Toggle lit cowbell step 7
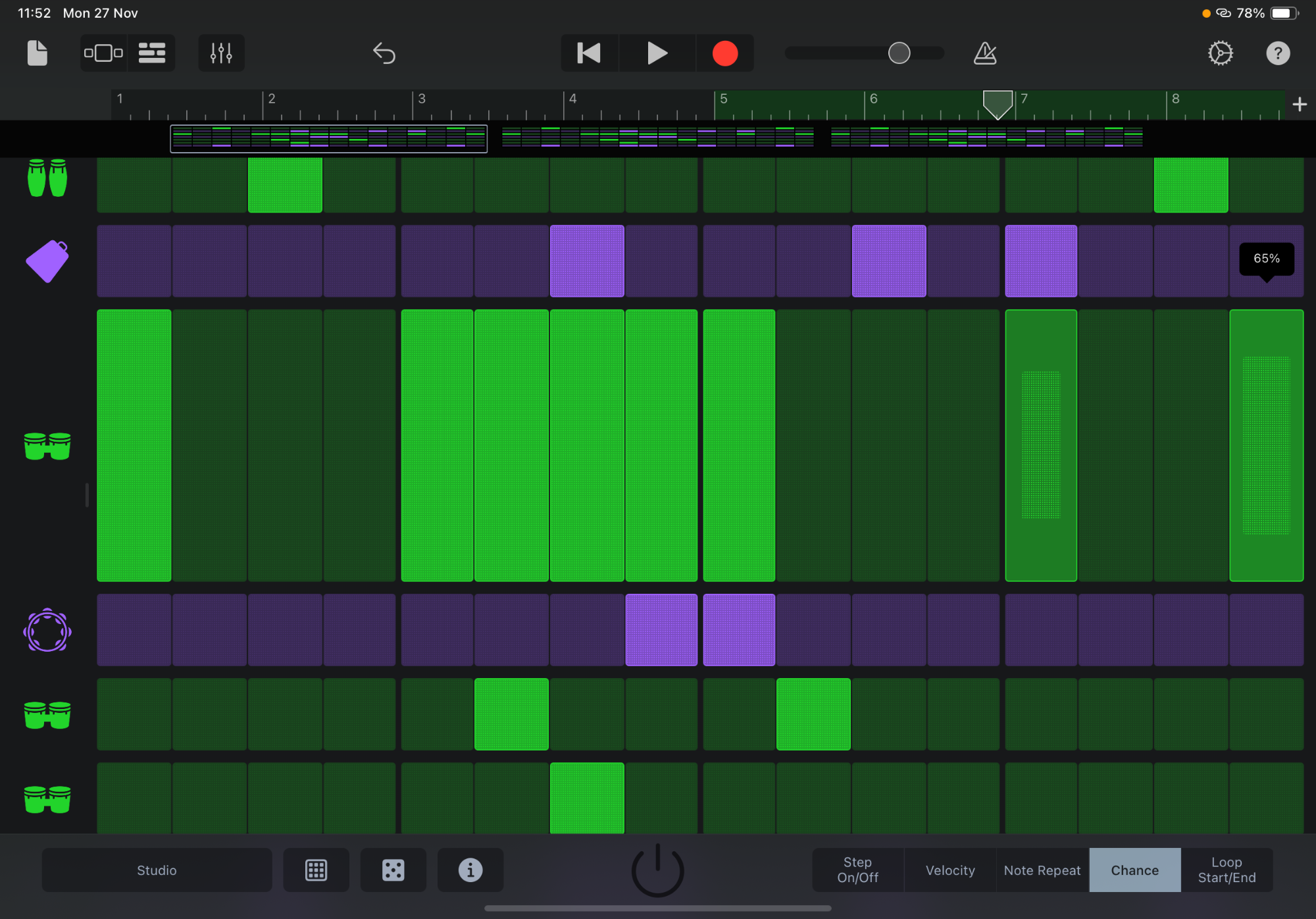 [587, 261]
